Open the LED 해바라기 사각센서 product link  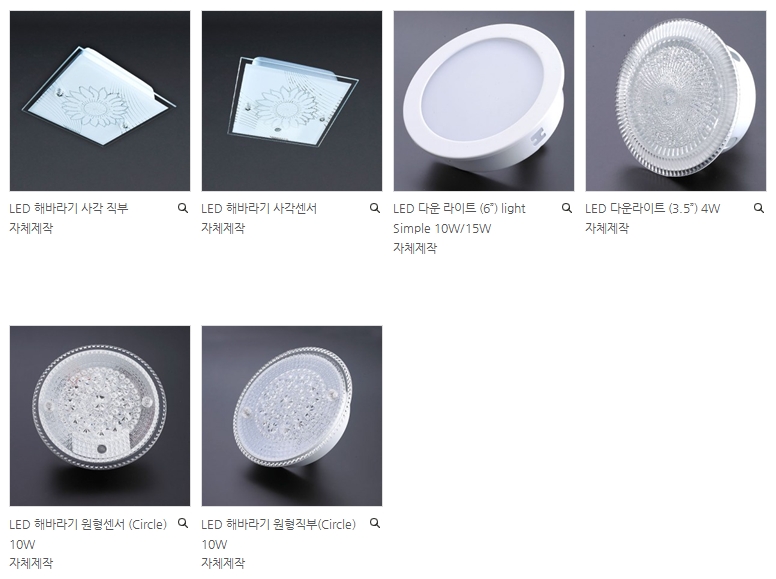[259, 208]
